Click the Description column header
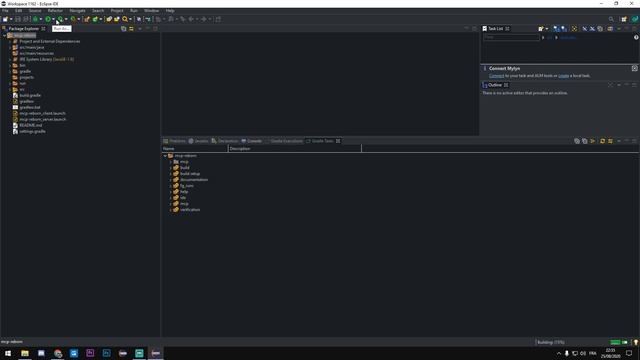The height and width of the screenshot is (360, 640). [x=294, y=149]
